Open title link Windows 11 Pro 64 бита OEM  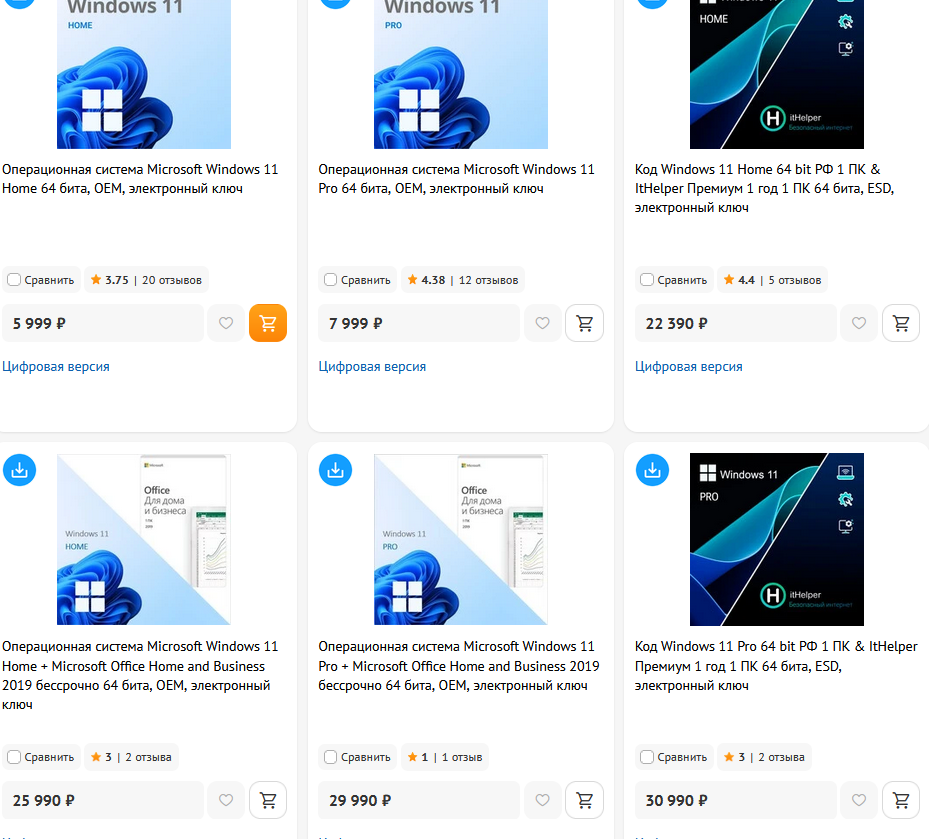pos(456,179)
